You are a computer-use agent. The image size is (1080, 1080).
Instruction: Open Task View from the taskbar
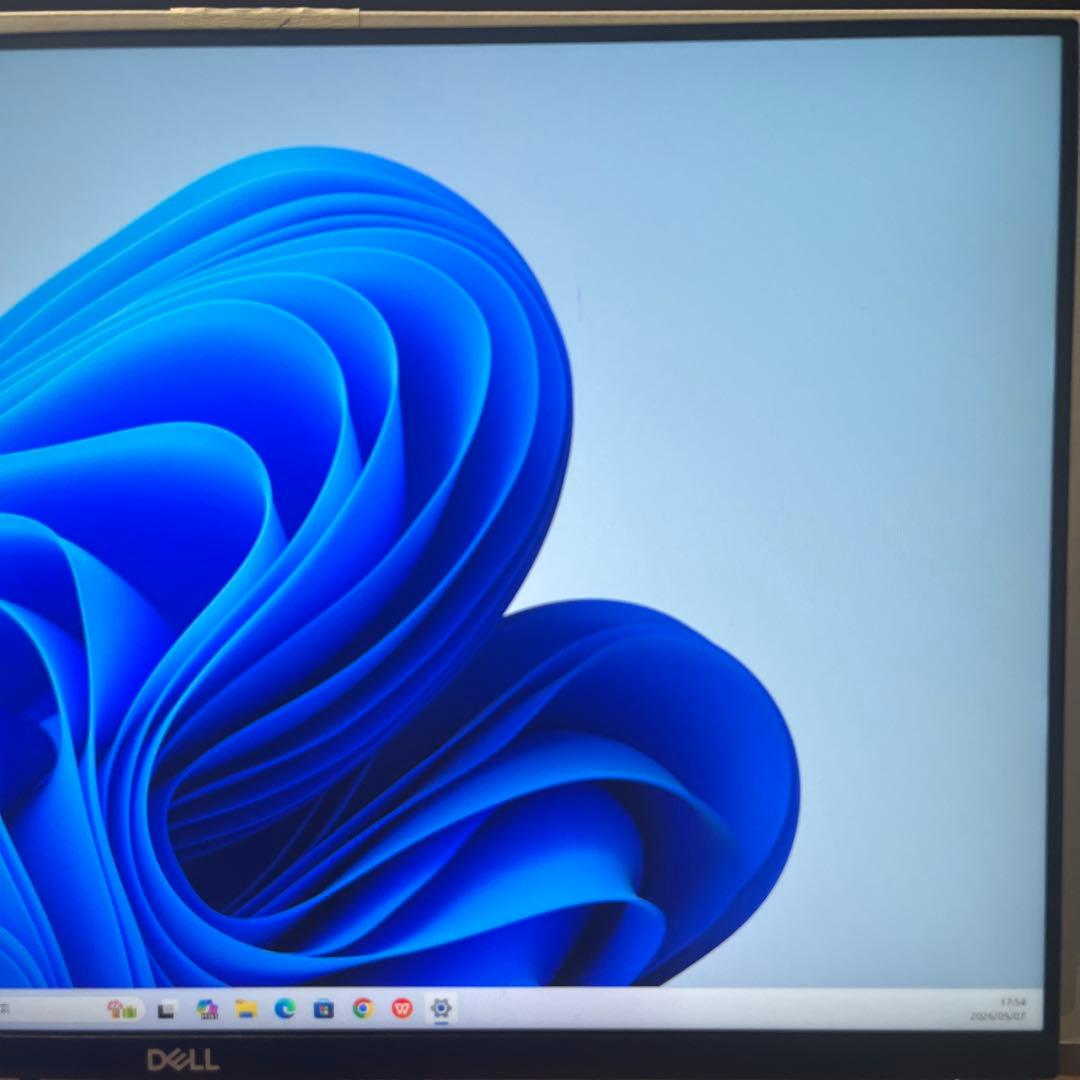click(x=166, y=1010)
